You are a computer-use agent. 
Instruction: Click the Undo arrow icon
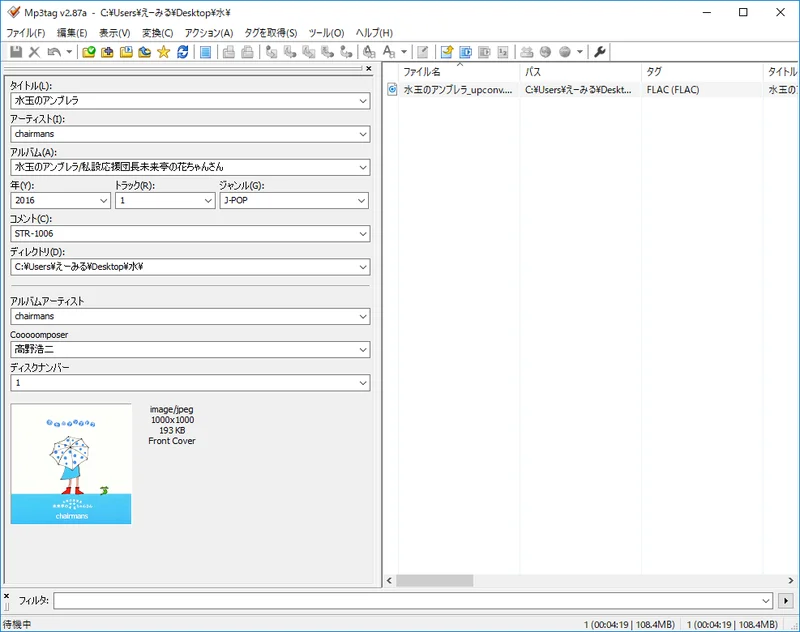54,52
